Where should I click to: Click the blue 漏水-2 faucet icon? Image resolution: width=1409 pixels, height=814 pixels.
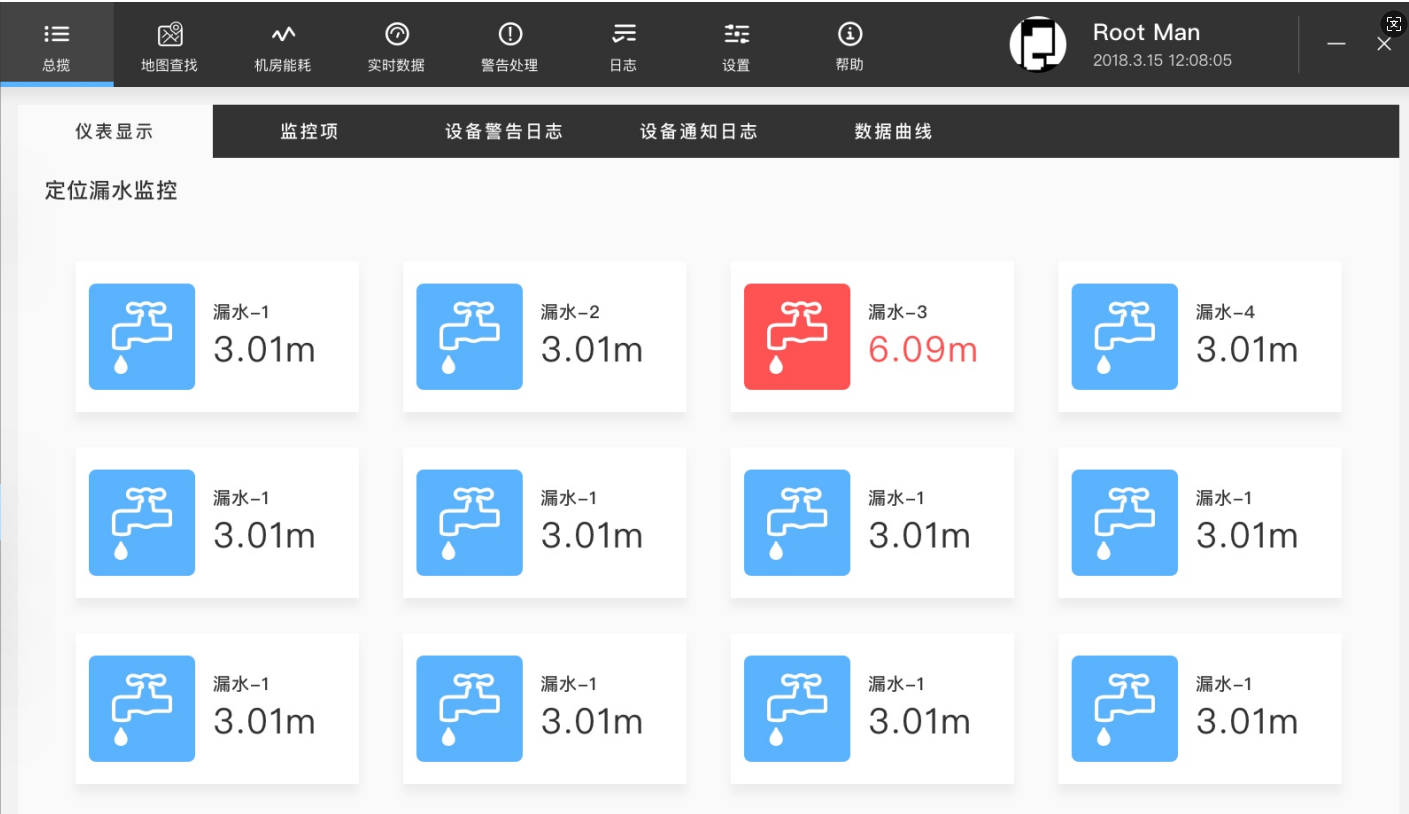(x=469, y=337)
